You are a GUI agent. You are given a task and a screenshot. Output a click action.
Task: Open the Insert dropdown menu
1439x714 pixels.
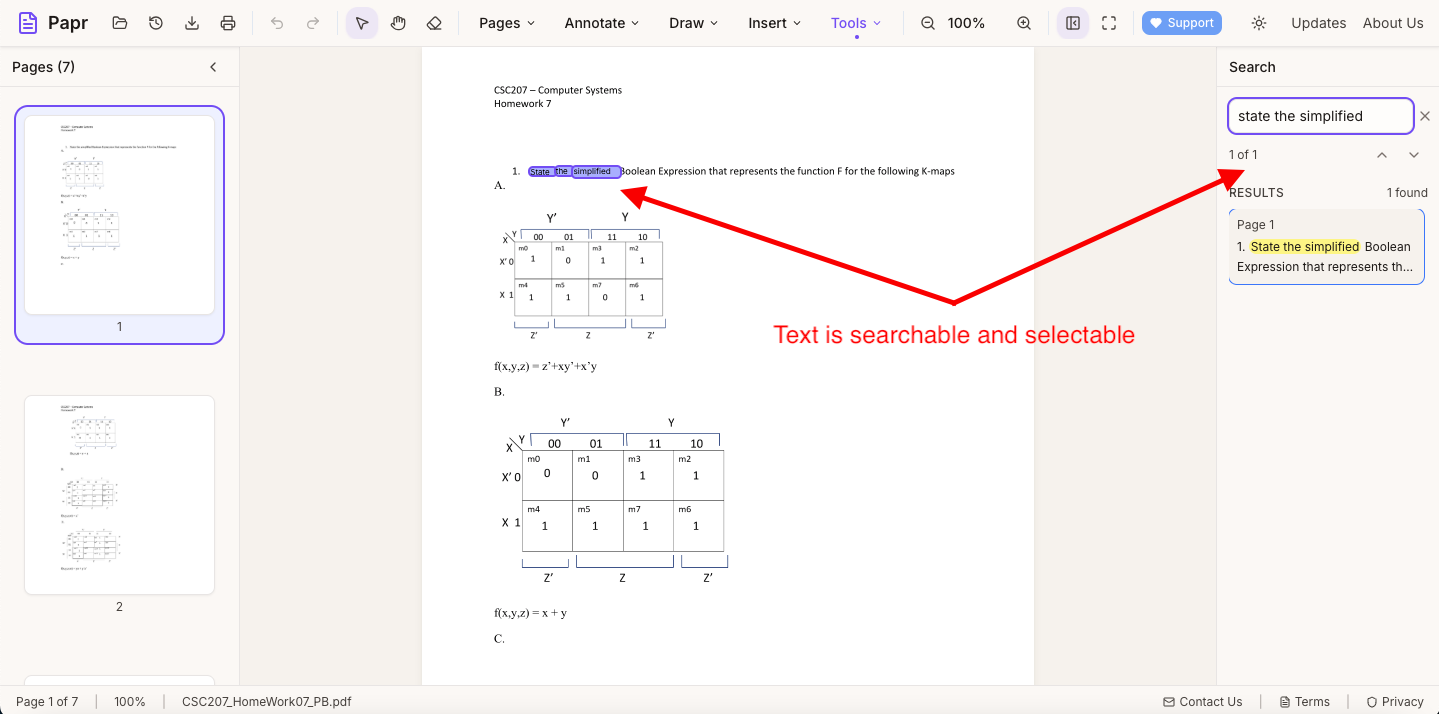[773, 22]
